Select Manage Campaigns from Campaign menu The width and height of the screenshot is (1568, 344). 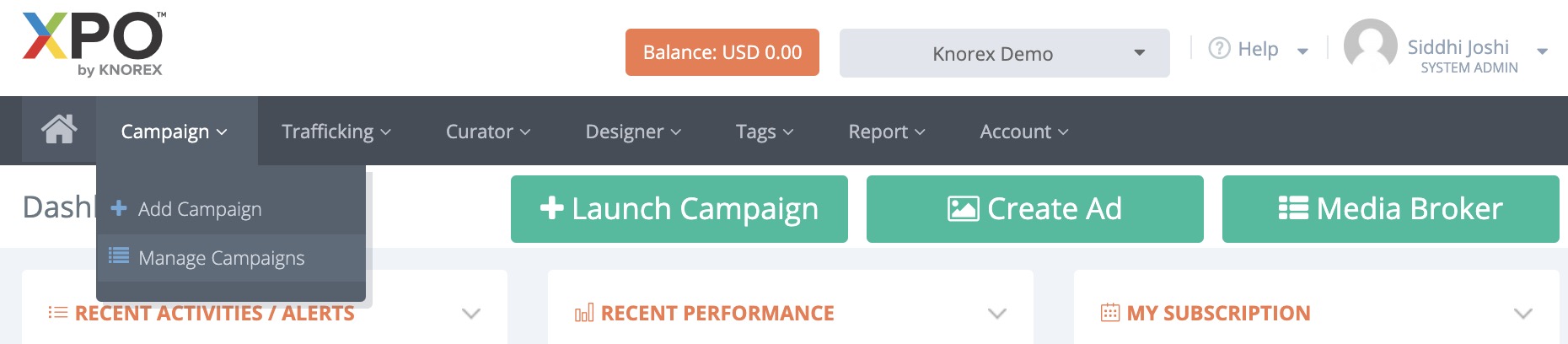click(221, 258)
